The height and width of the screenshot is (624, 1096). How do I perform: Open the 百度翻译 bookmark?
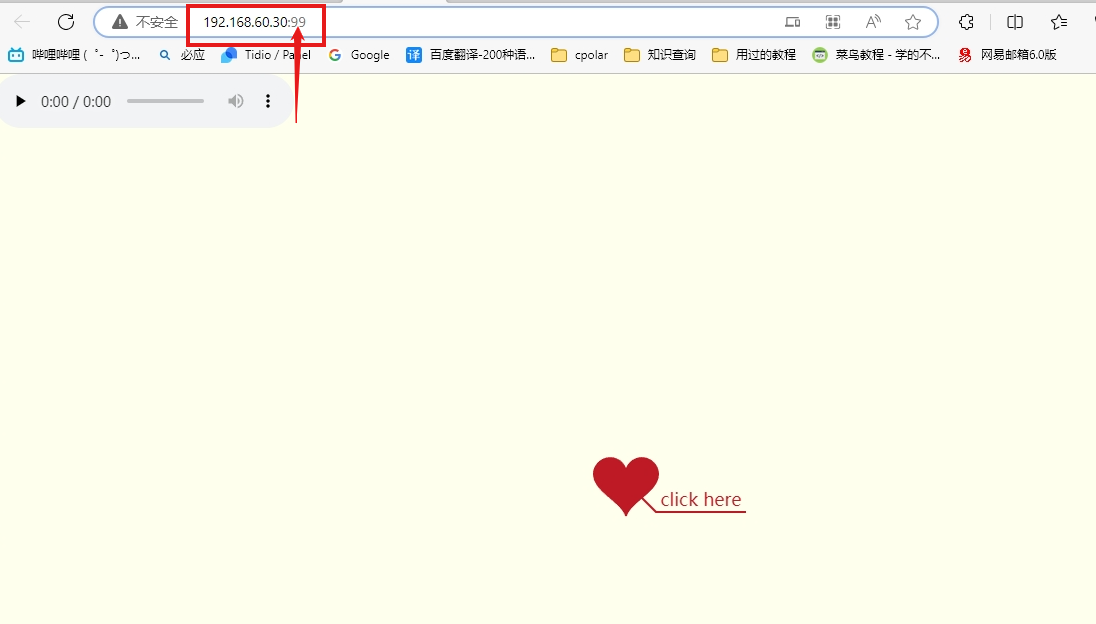(x=470, y=55)
